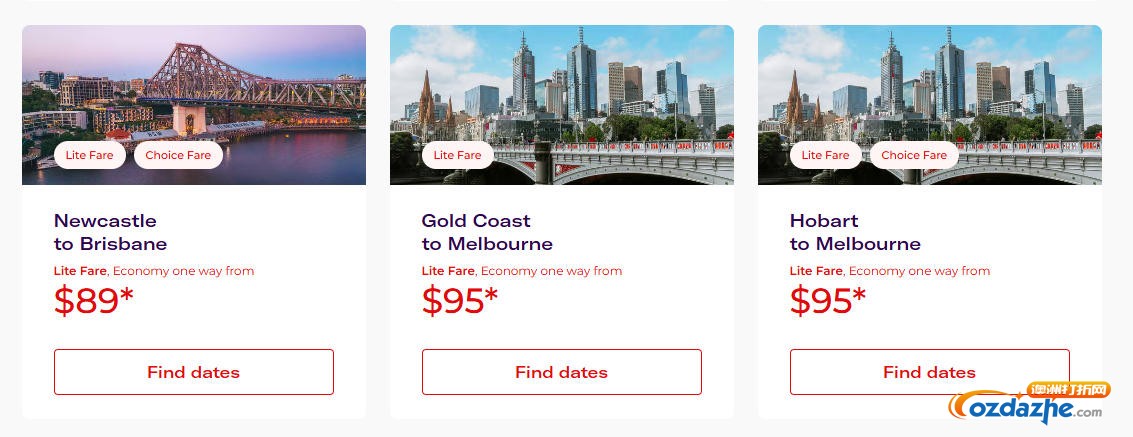Choose the Lite Fare tag on the Gold Coast card
Image resolution: width=1133 pixels, height=437 pixels.
(458, 155)
